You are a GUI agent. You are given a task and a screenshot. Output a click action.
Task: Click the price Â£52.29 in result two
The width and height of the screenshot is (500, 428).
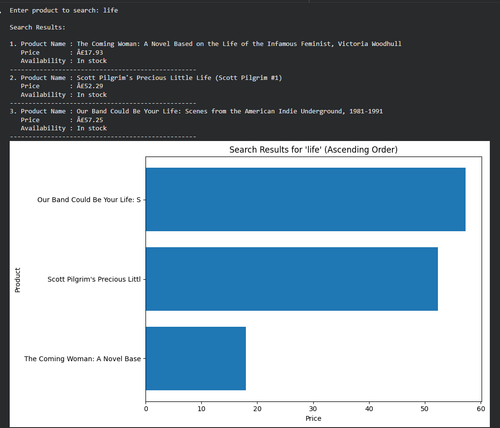90,86
